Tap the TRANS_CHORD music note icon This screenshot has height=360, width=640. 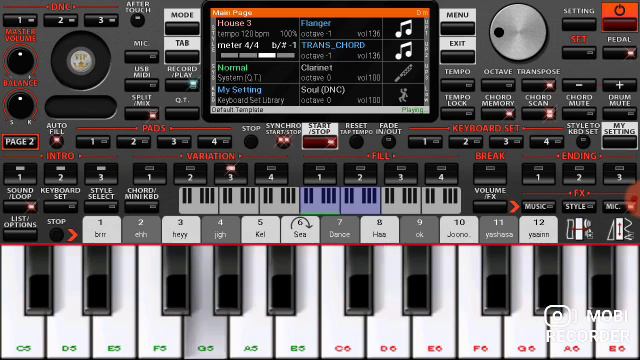(403, 51)
